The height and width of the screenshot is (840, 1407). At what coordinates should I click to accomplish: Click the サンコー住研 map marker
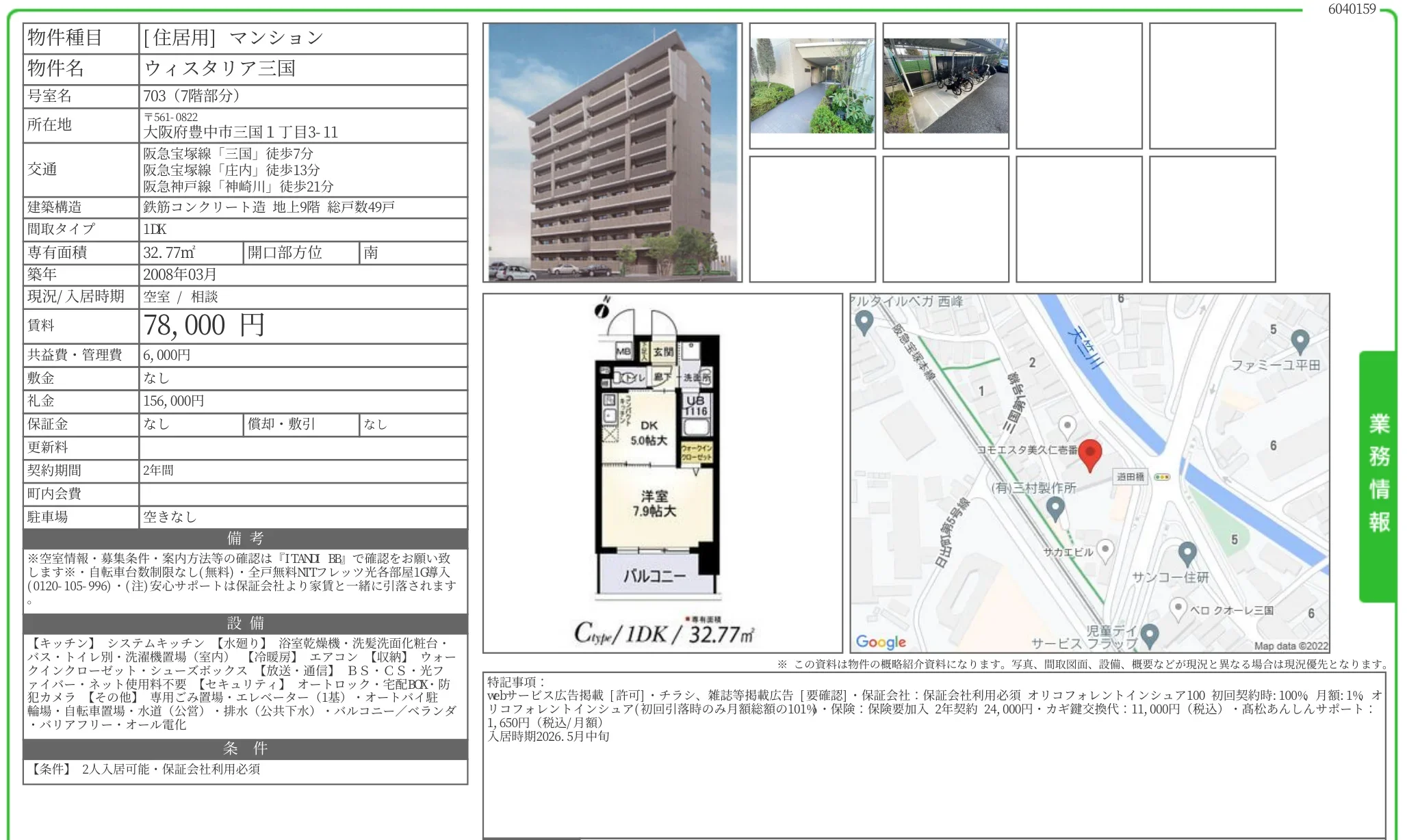tap(1187, 553)
